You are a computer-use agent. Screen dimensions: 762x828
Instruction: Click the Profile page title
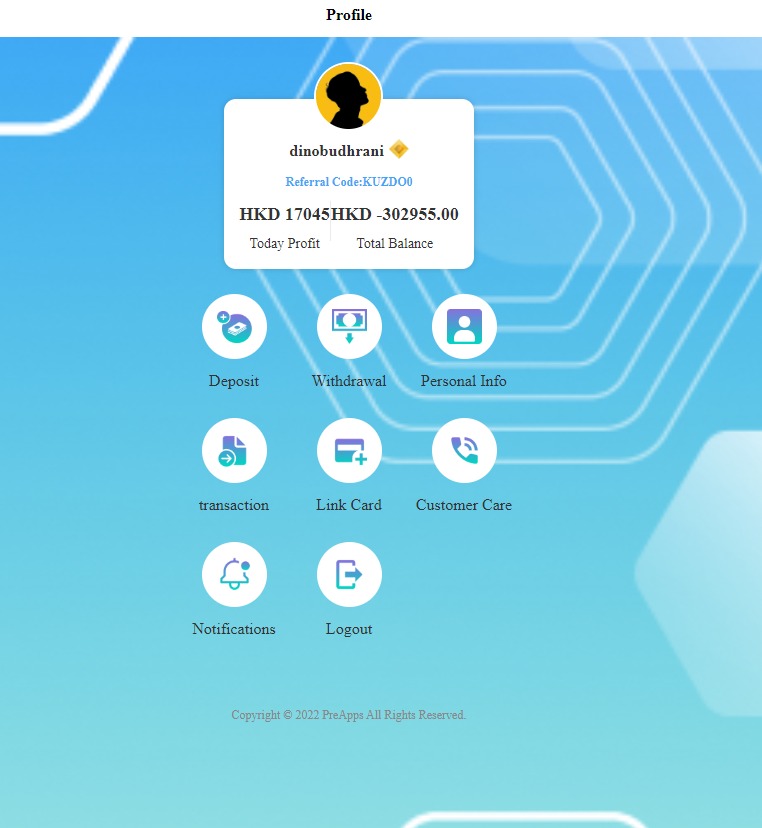click(349, 15)
